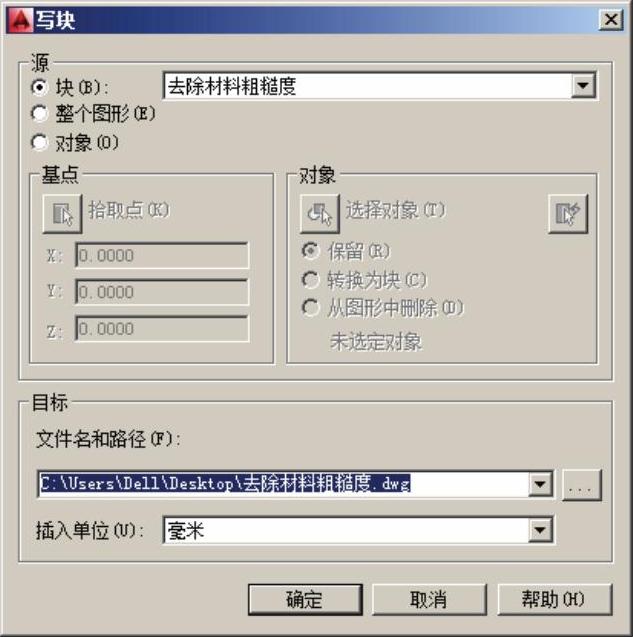The image size is (633, 637).
Task: Click the select objects icon button
Action: (320, 213)
